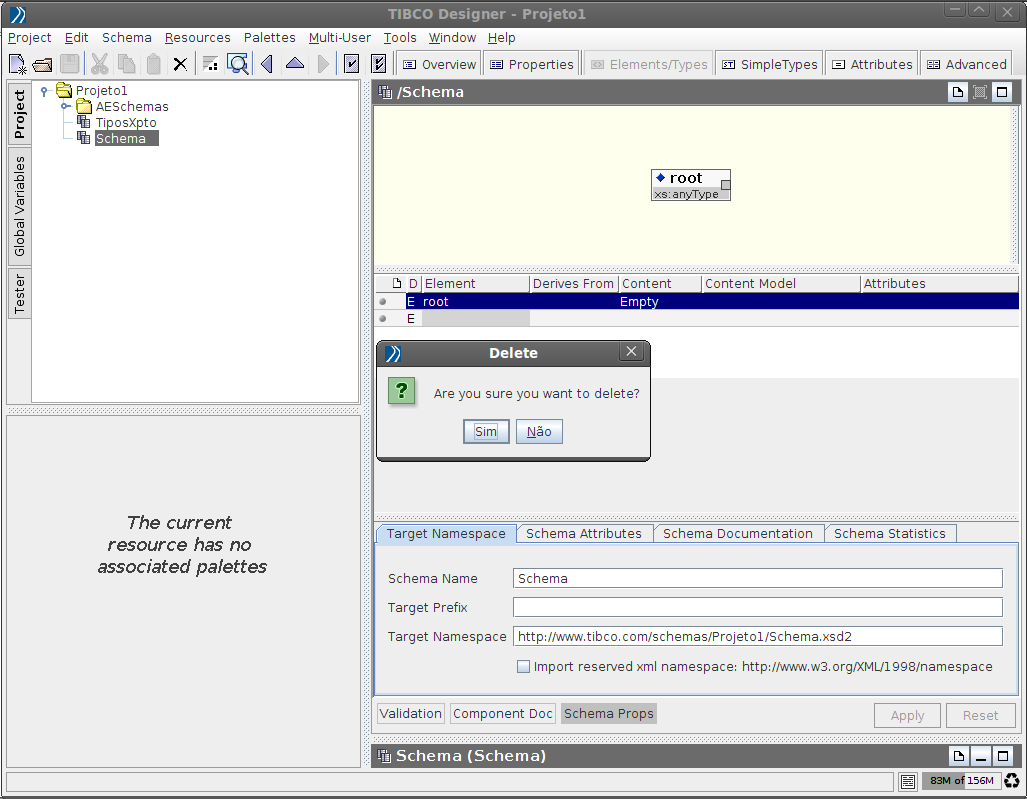Click the up triangle navigation icon
This screenshot has width=1027, height=799.
pos(295,65)
